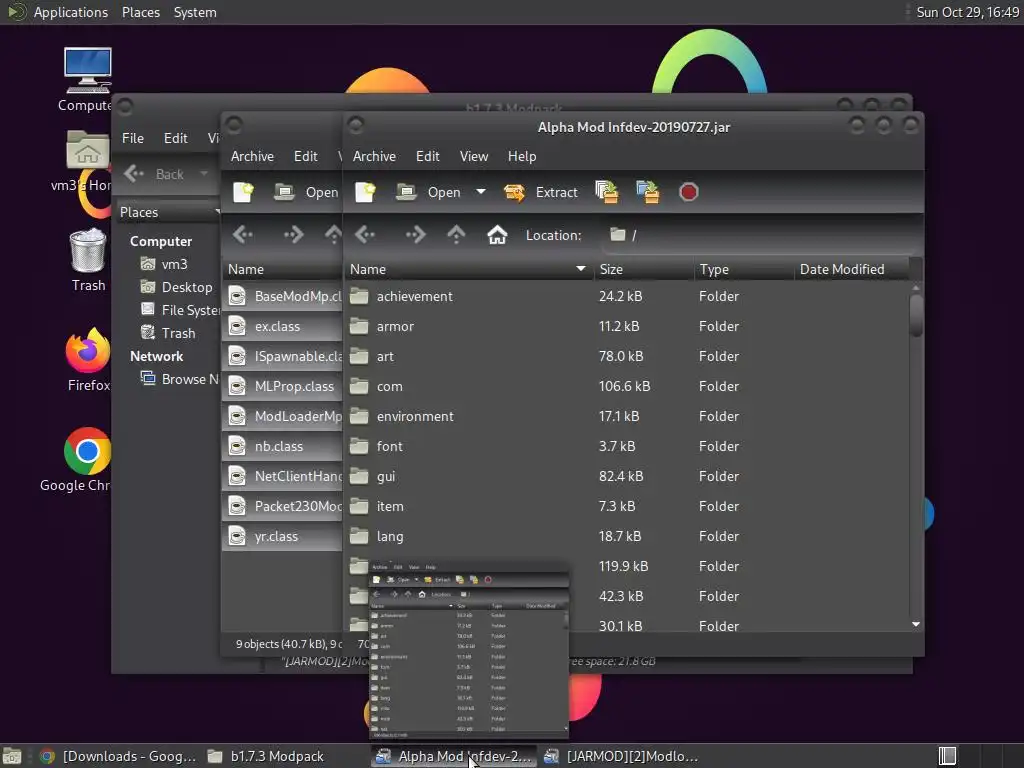Select the com folder
Screen dimensions: 1024x768
627,387
